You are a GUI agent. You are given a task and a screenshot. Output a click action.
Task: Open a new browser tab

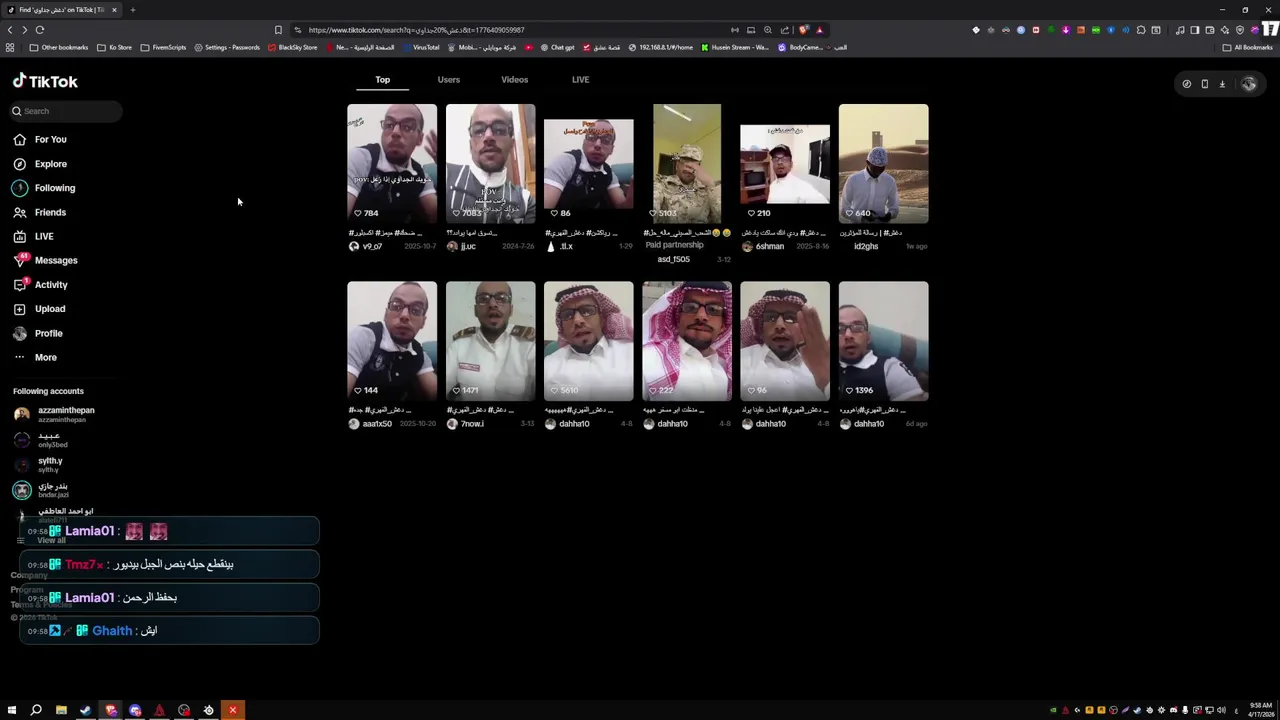tap(132, 10)
